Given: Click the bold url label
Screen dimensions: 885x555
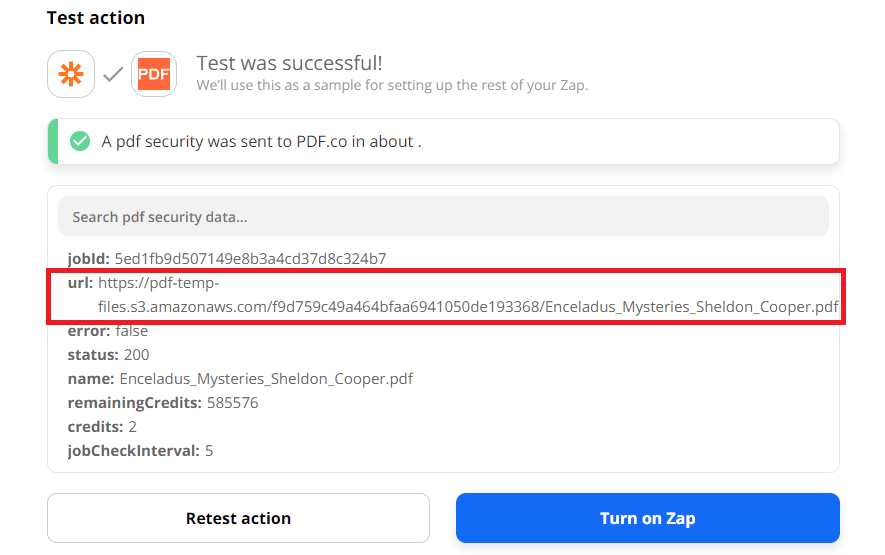Looking at the screenshot, I should [80, 282].
